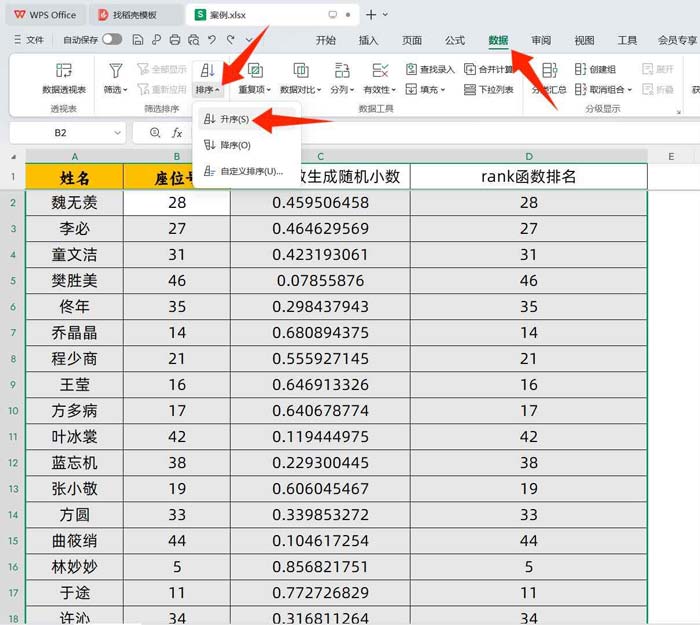Screen dimensions: 700x625
Task: Switch to the Formulas (公式) ribbon tab
Action: [454, 40]
